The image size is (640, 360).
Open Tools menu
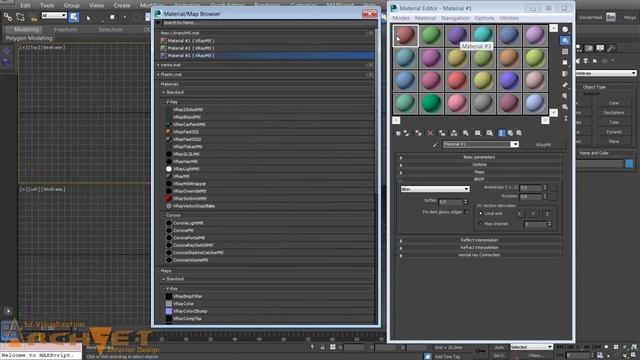pyautogui.click(x=47, y=5)
